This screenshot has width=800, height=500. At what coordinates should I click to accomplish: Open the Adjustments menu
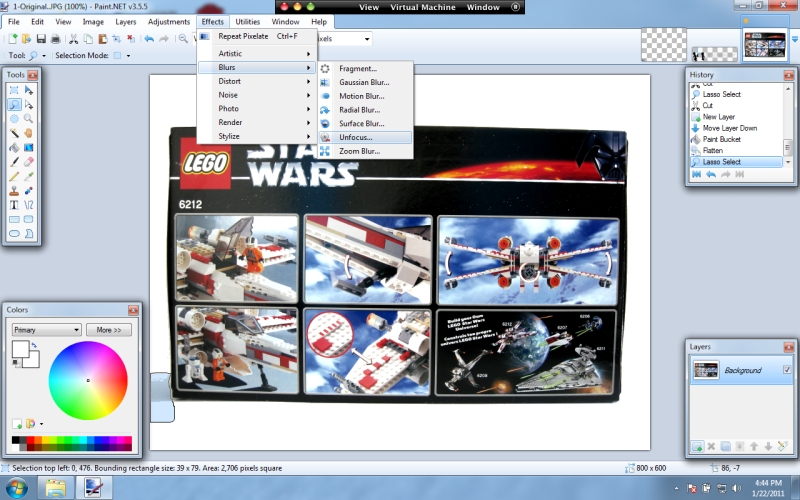click(169, 22)
